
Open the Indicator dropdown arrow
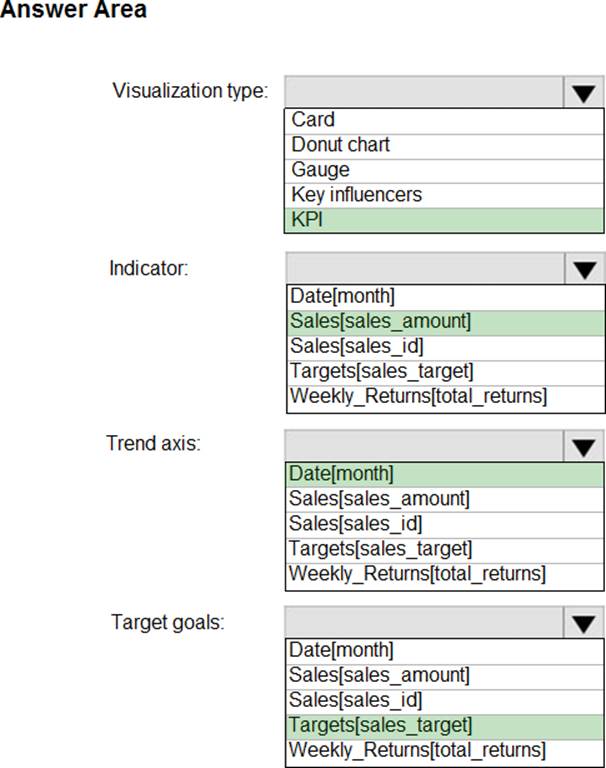click(583, 270)
